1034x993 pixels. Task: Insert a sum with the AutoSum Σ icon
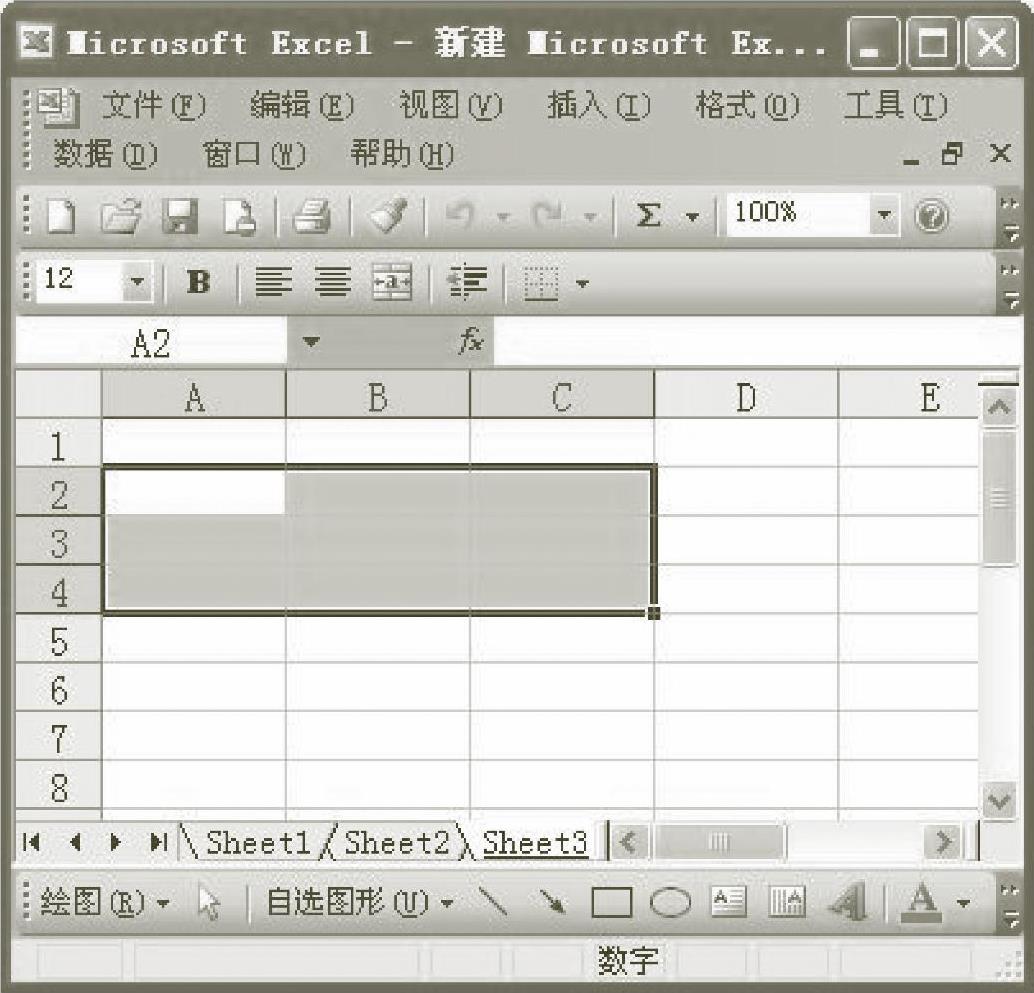649,215
